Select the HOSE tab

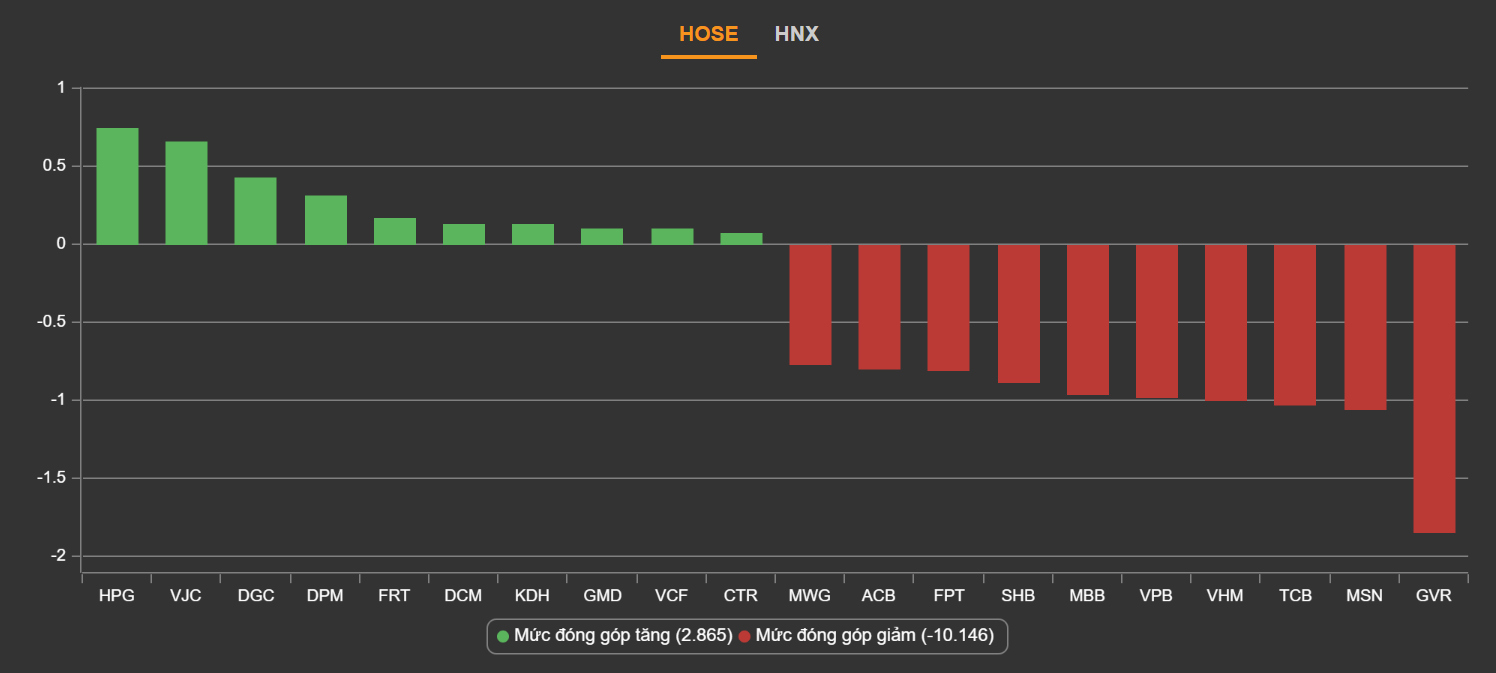point(708,34)
